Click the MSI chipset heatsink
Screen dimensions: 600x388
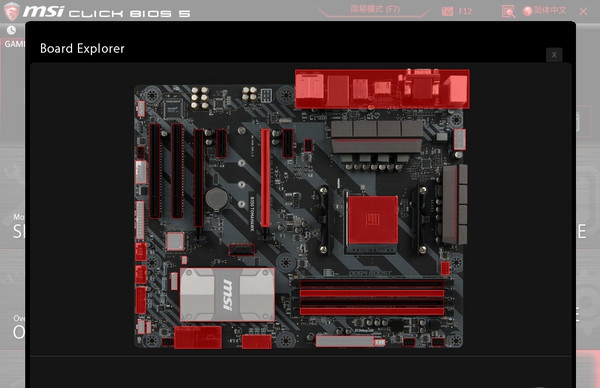click(227, 294)
